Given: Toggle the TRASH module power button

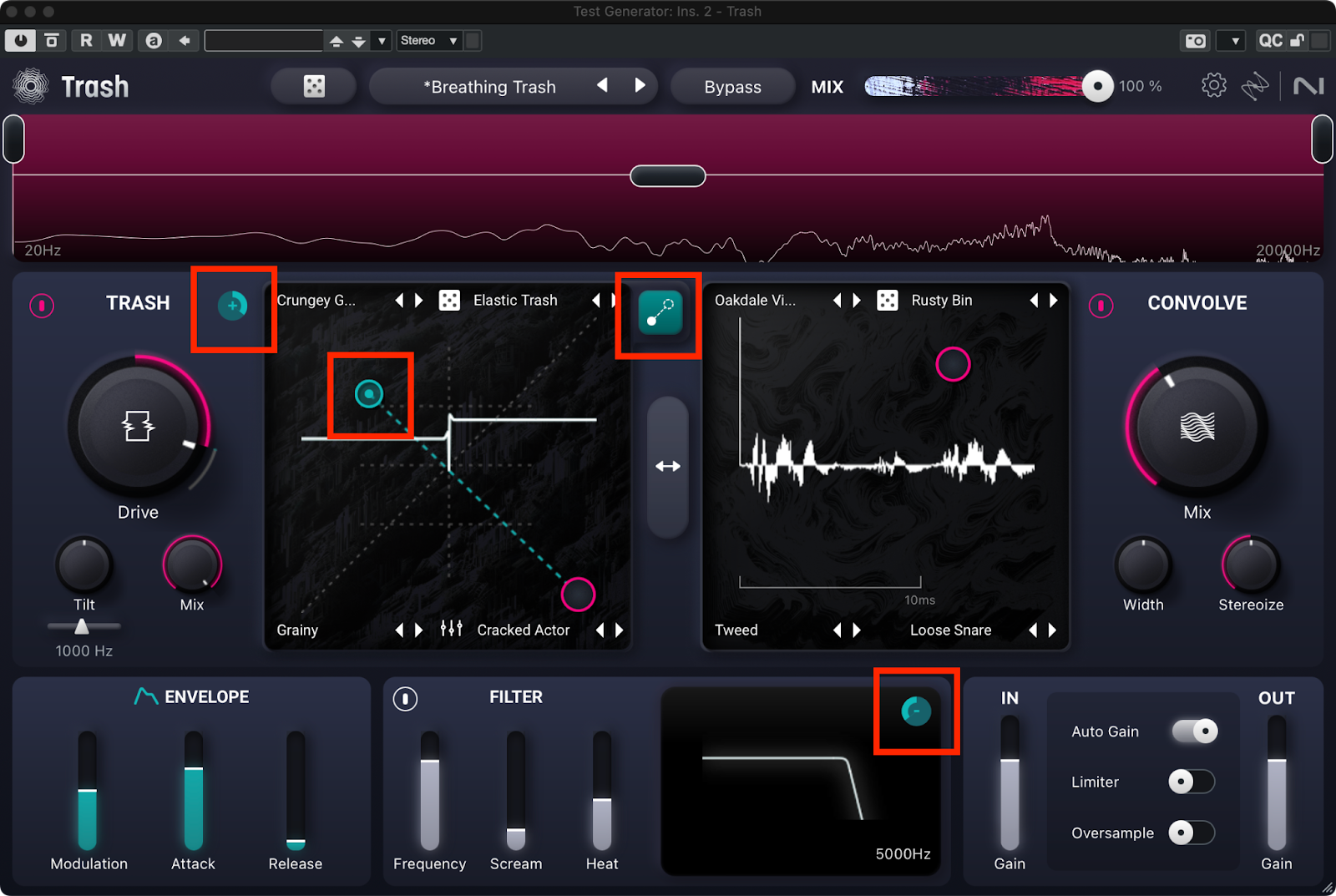Looking at the screenshot, I should tap(42, 306).
